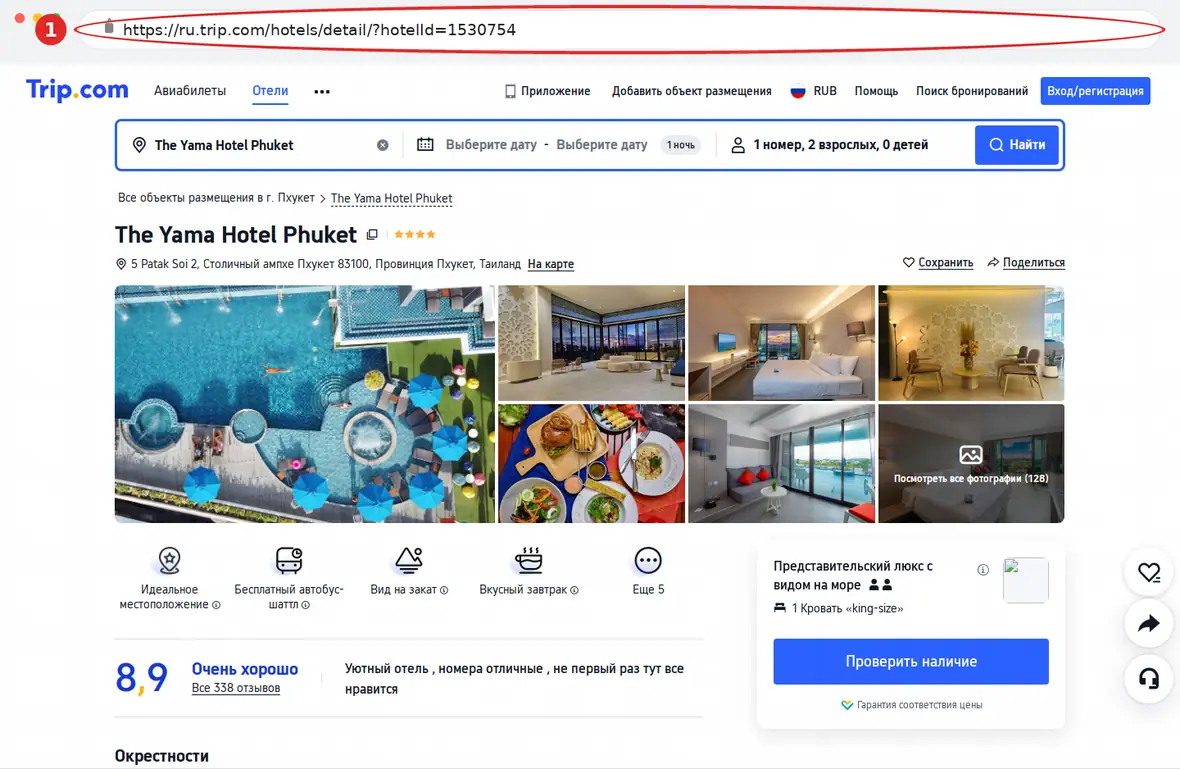1180x769 pixels.
Task: Open the lobby lounge photo
Action: tap(592, 343)
